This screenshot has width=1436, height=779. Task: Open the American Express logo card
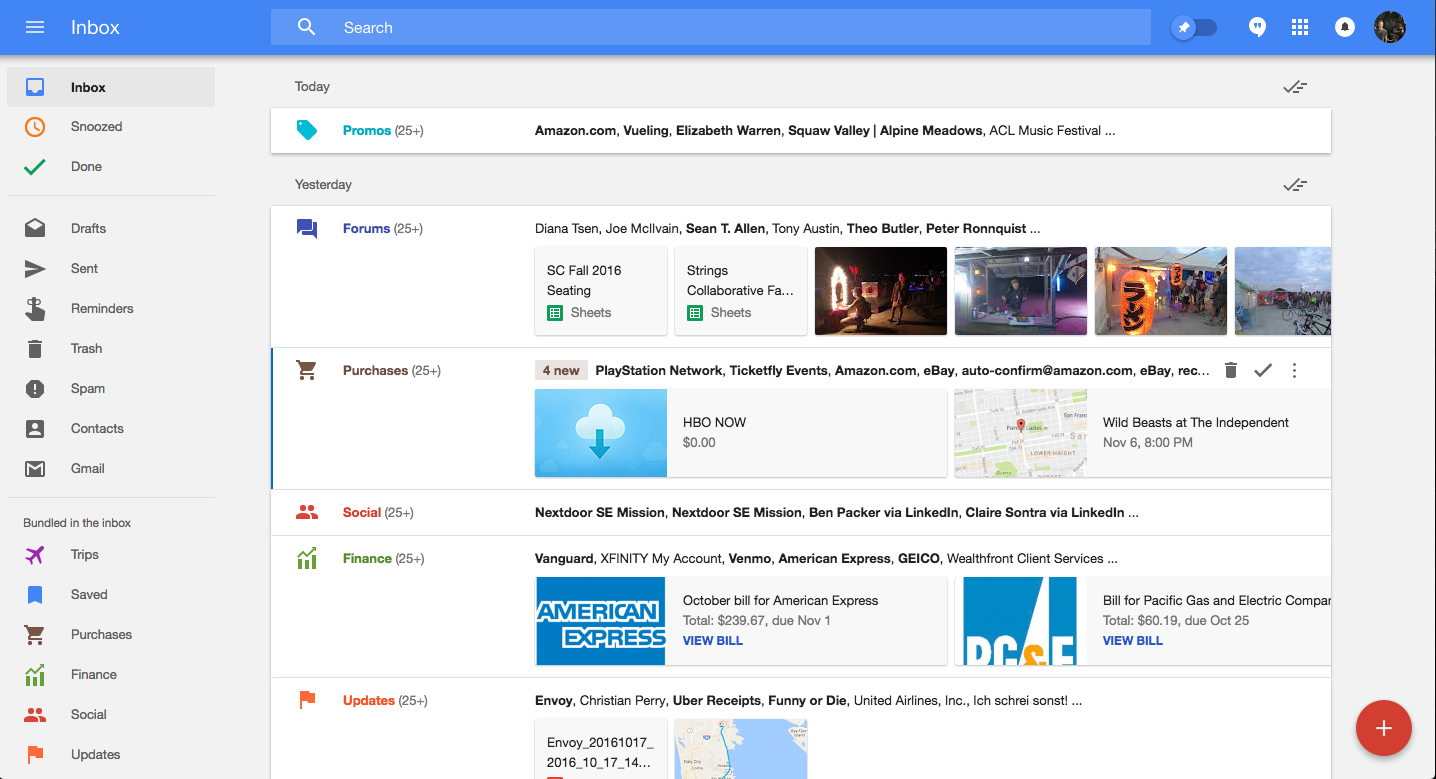point(601,621)
